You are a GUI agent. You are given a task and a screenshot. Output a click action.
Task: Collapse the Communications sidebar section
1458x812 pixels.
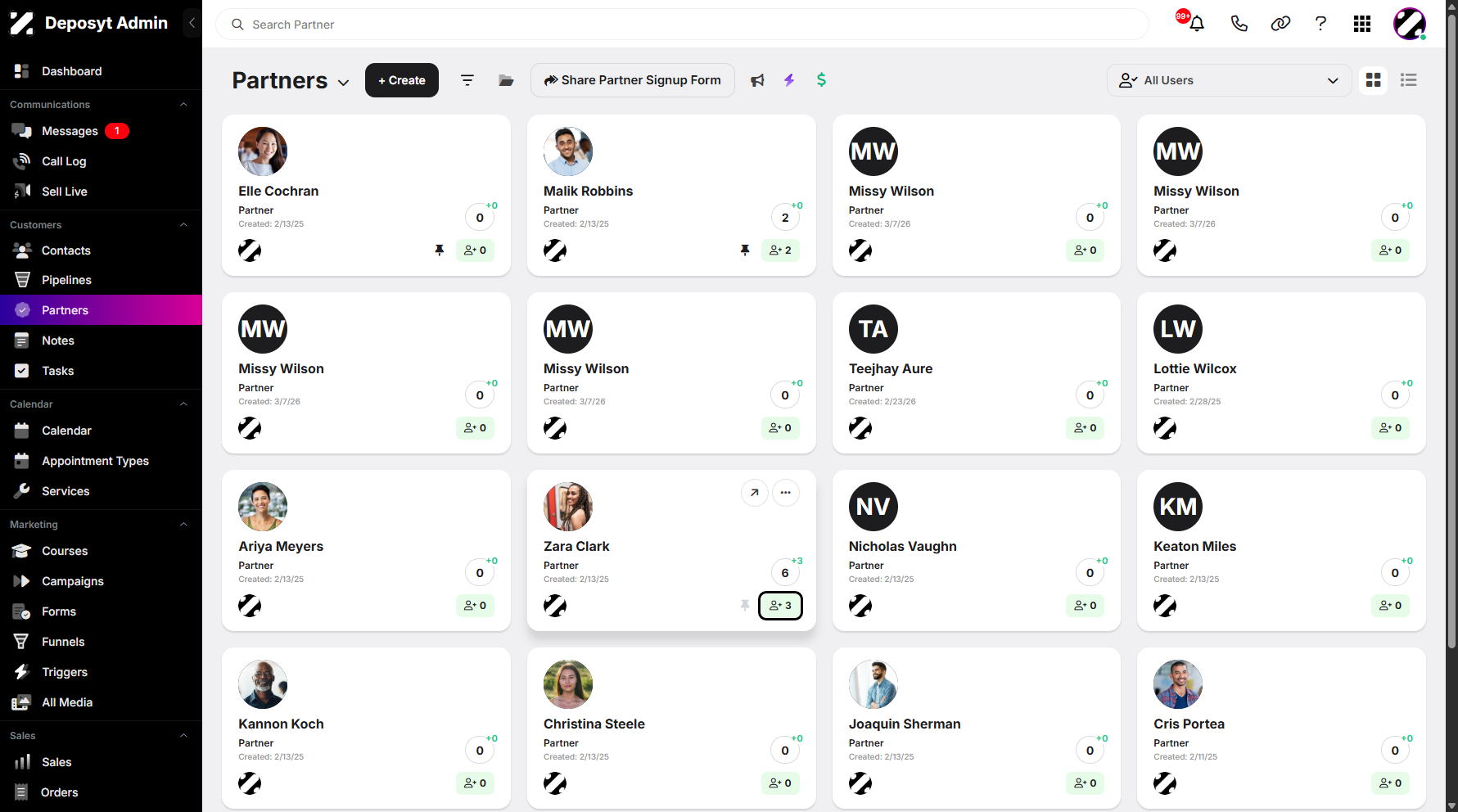(183, 105)
